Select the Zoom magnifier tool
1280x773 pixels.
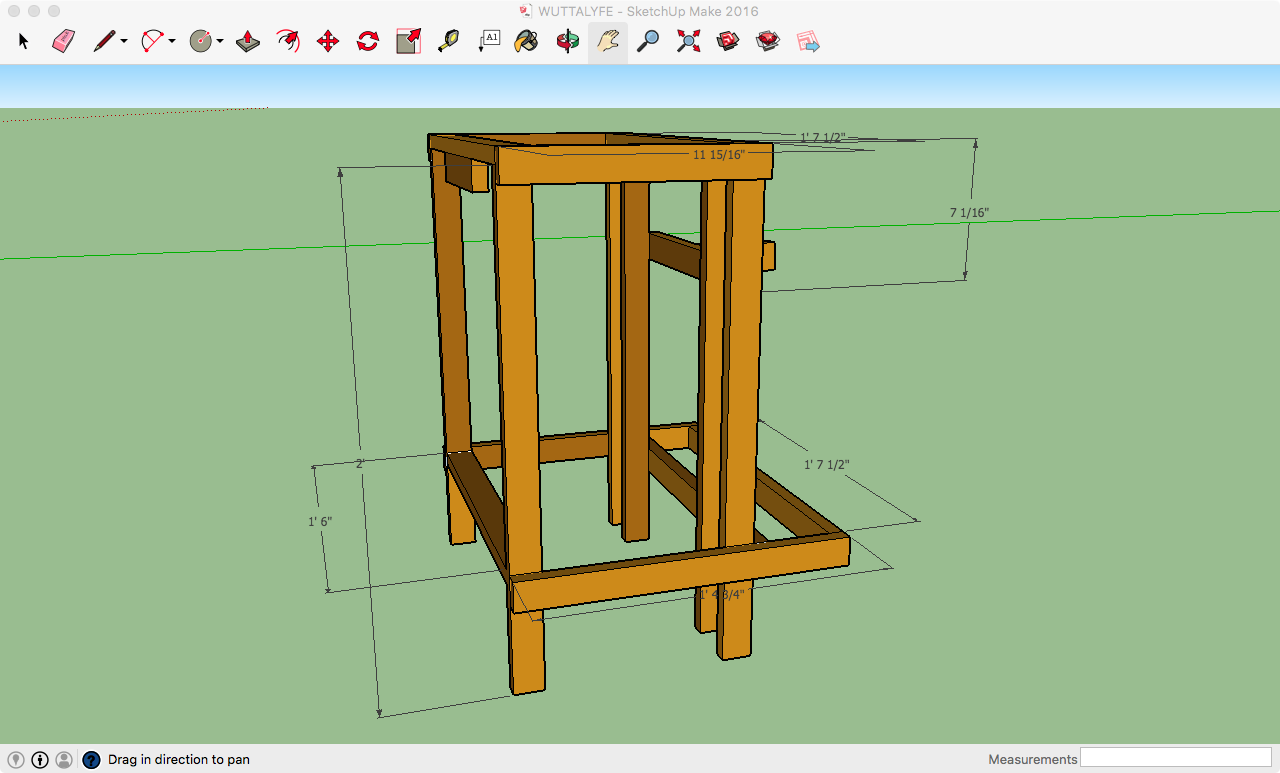pos(648,41)
